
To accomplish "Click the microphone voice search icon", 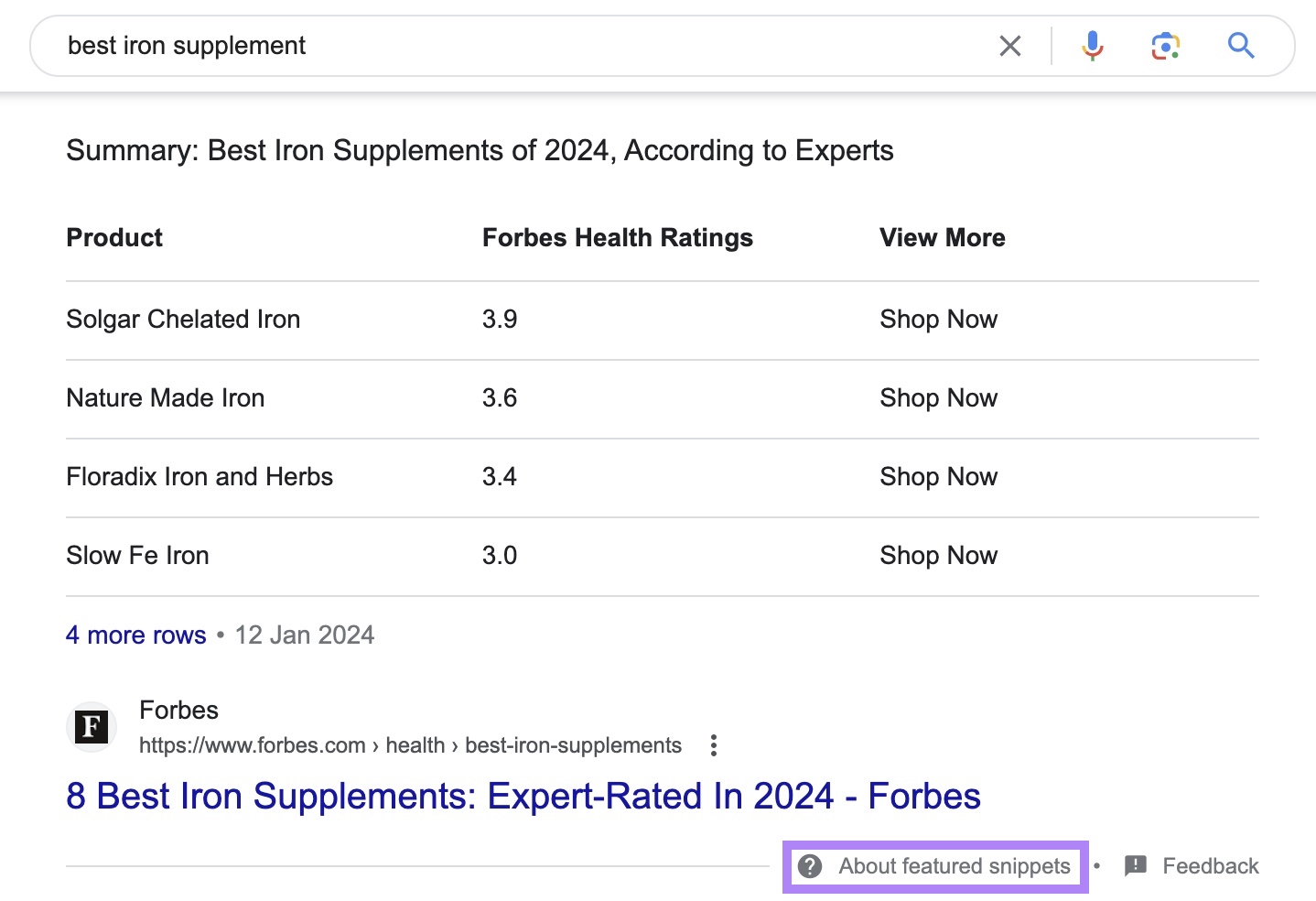I will [1091, 45].
